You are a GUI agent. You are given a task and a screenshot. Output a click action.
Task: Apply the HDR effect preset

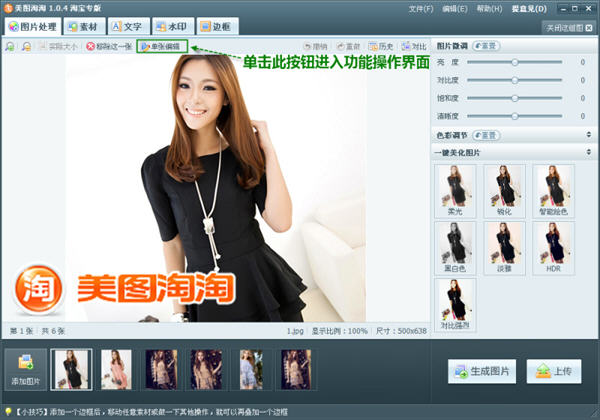tap(553, 248)
